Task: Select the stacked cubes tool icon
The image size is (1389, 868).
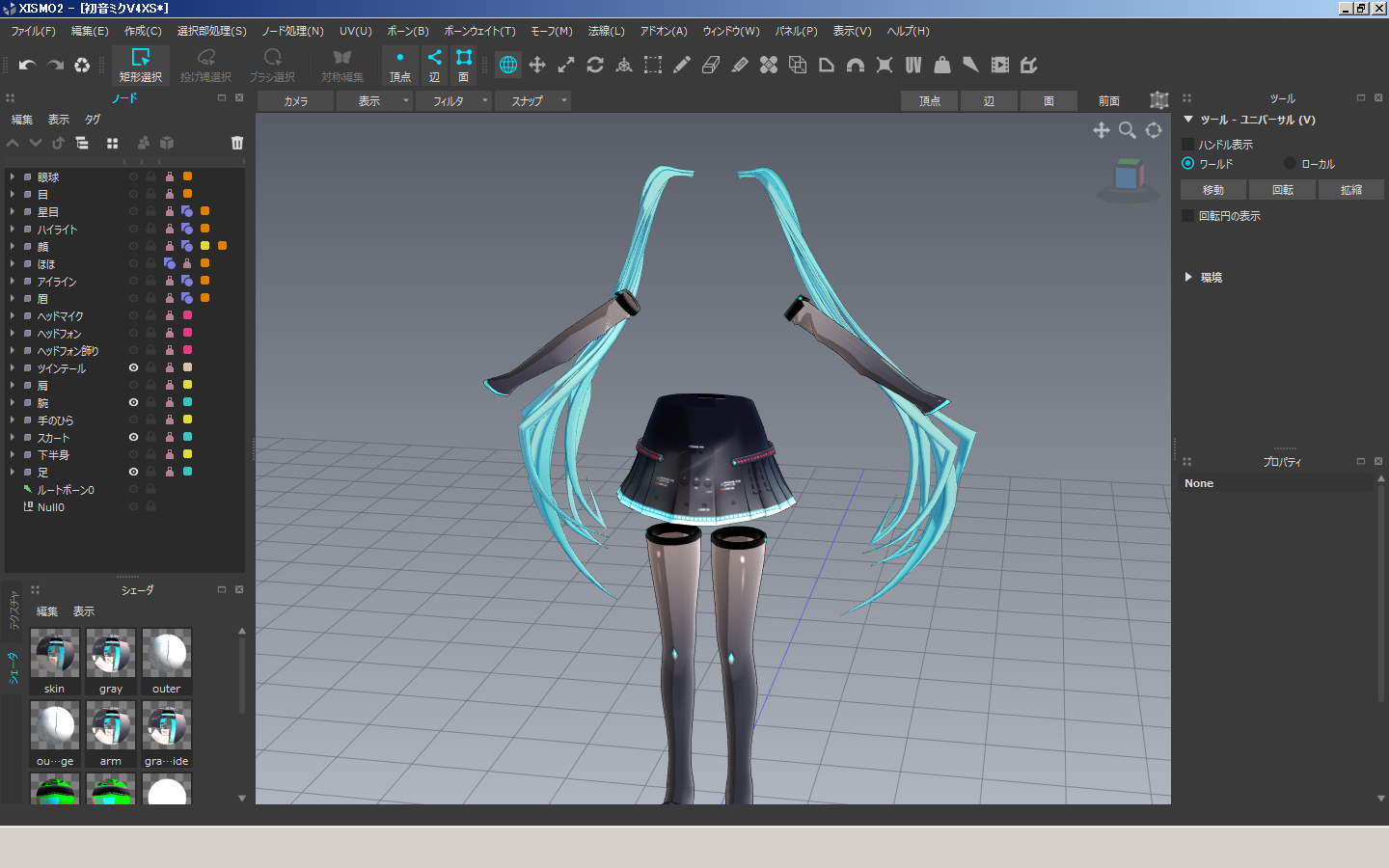Action: pyautogui.click(x=798, y=65)
